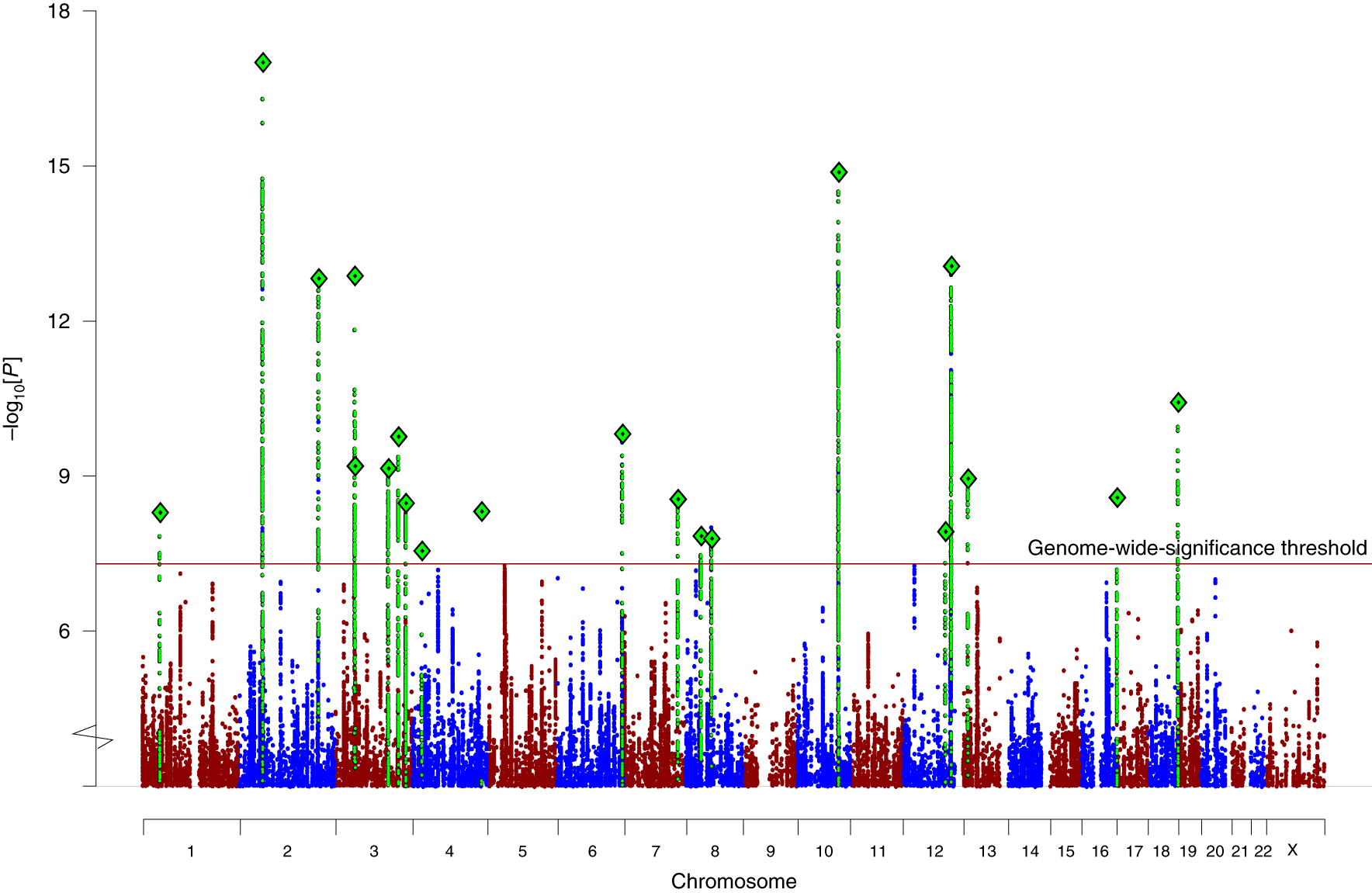Click the chromosome '22' axis label
Viewport: 1372px width, 893px height.
[1263, 852]
